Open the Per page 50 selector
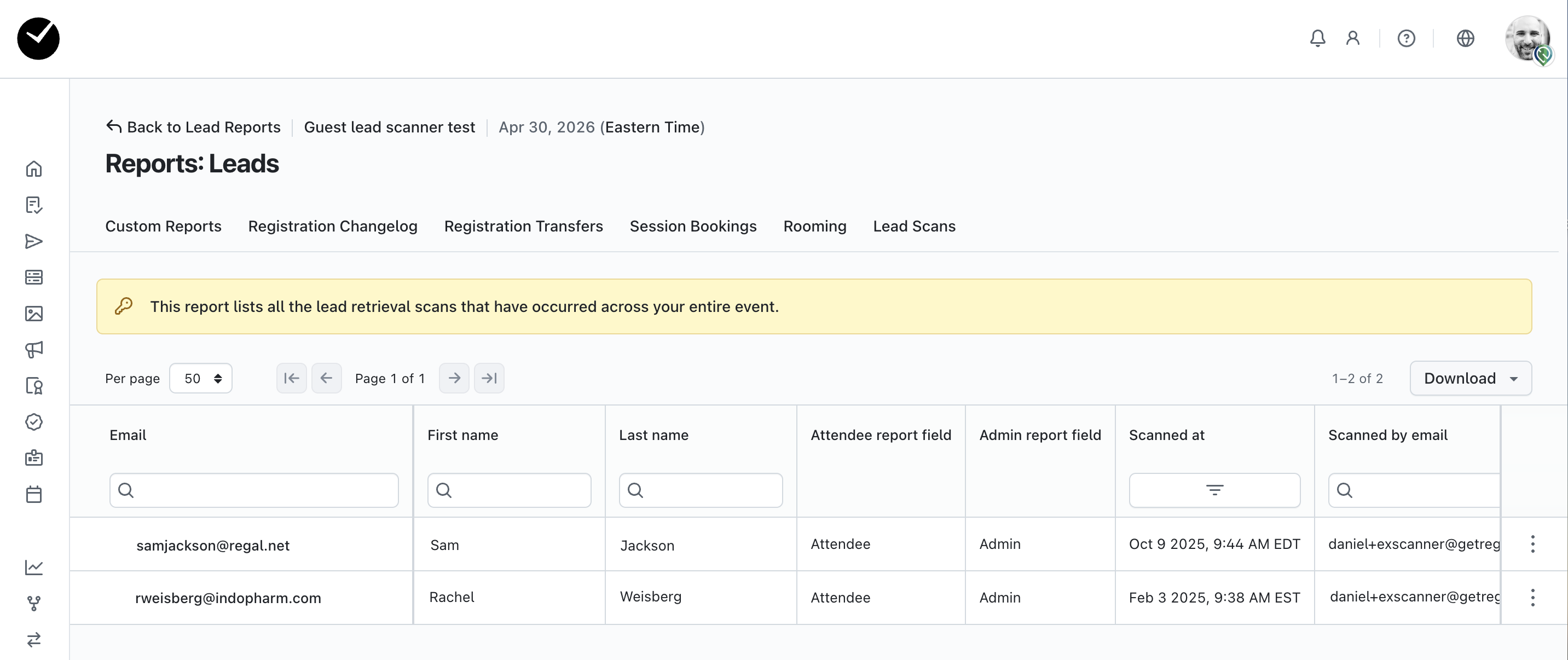Image resolution: width=1568 pixels, height=660 pixels. click(x=201, y=378)
